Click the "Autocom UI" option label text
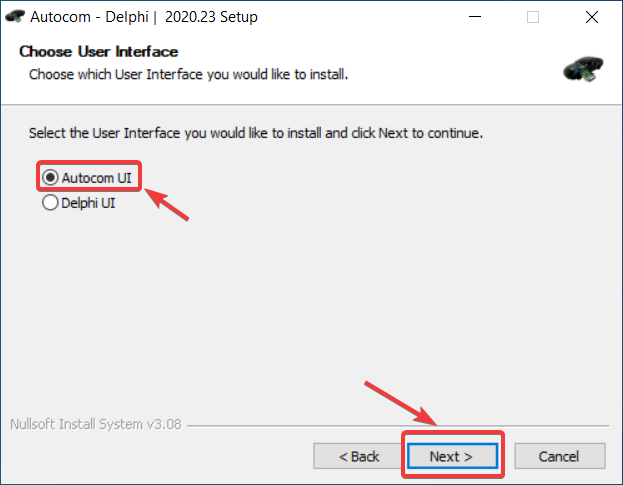The height and width of the screenshot is (485, 623). [96, 177]
